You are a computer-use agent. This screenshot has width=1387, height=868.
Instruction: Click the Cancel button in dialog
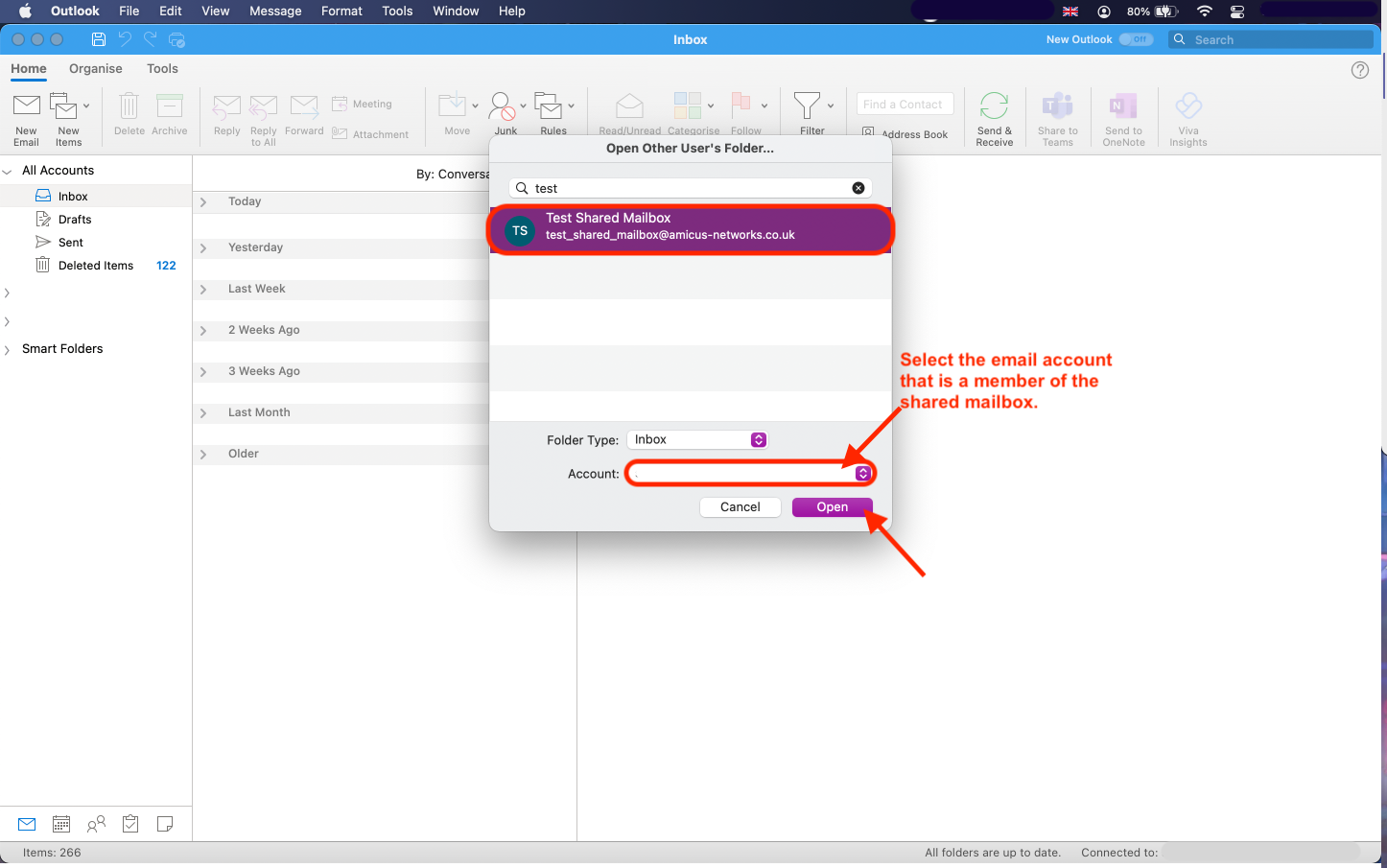pos(741,506)
